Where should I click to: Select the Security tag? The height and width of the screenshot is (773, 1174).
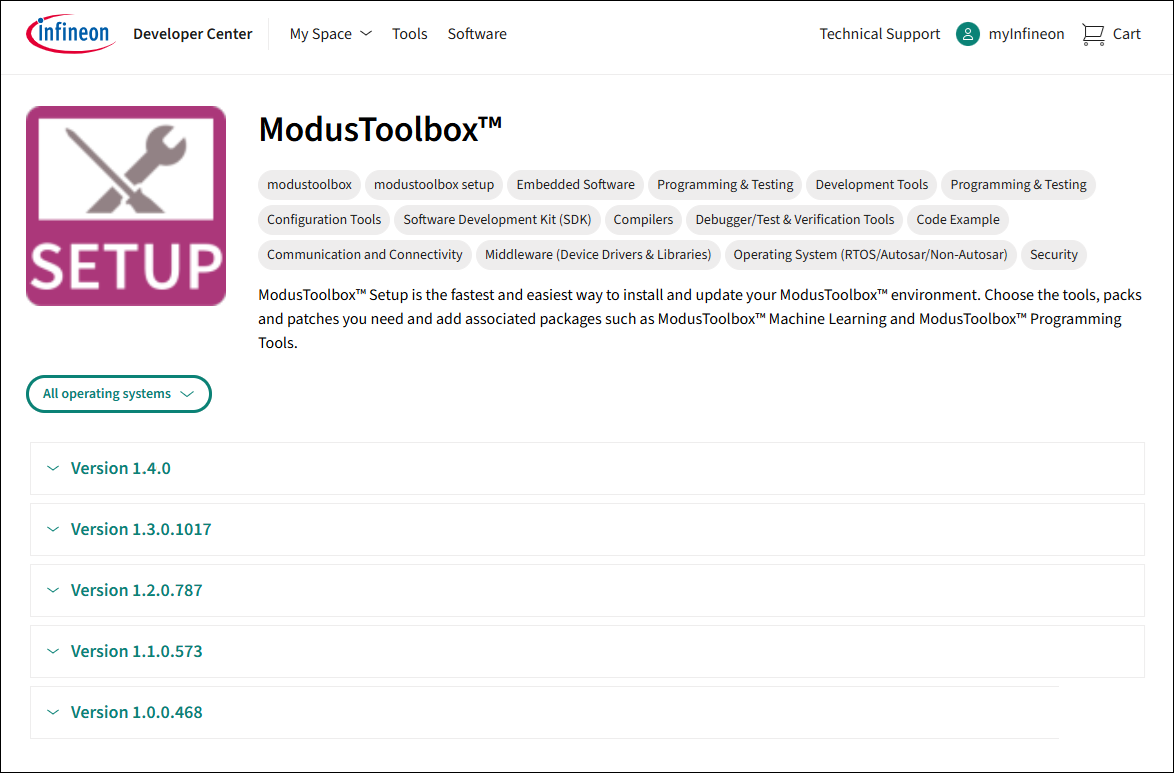tap(1053, 255)
